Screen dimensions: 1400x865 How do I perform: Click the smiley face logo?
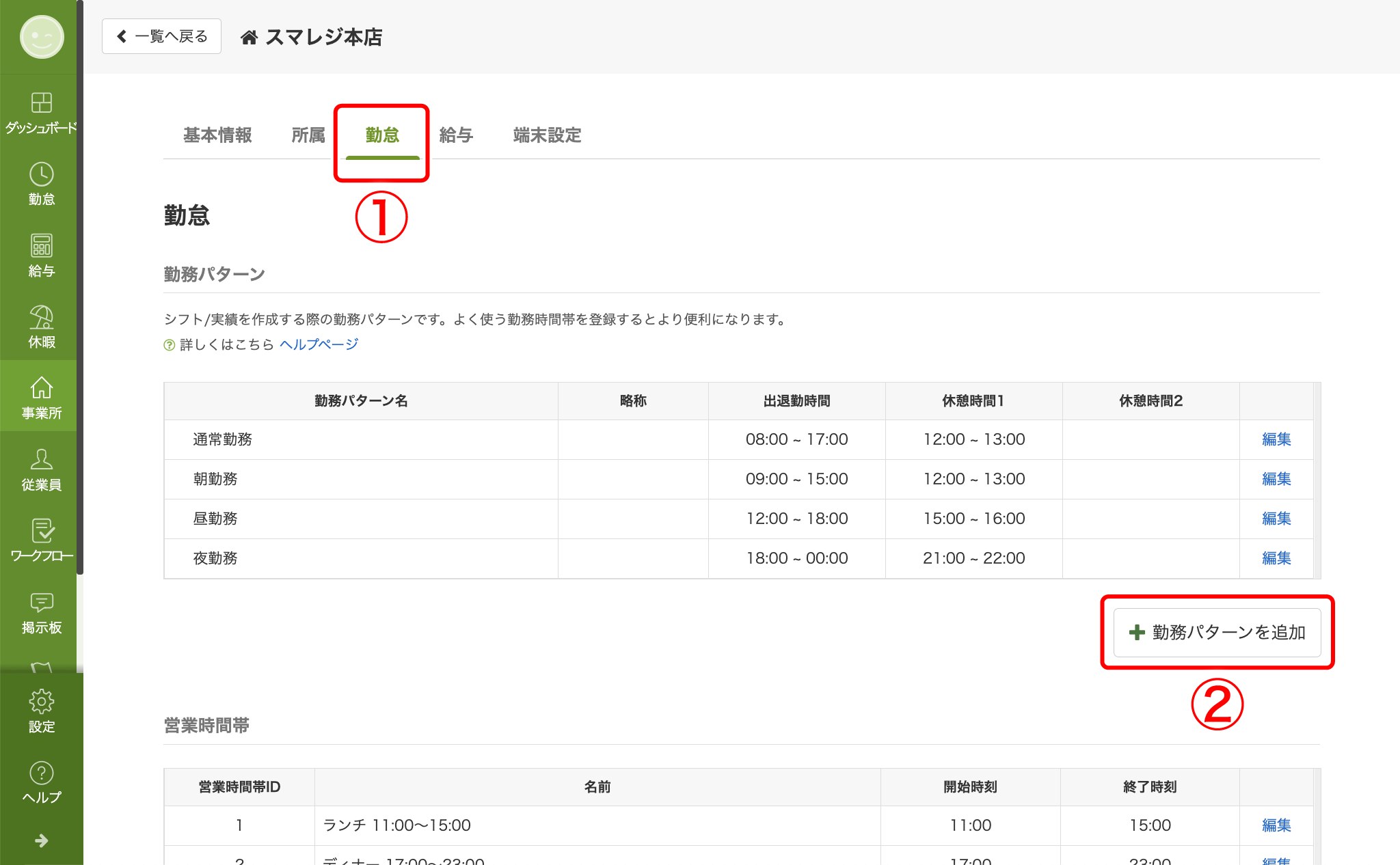[41, 37]
